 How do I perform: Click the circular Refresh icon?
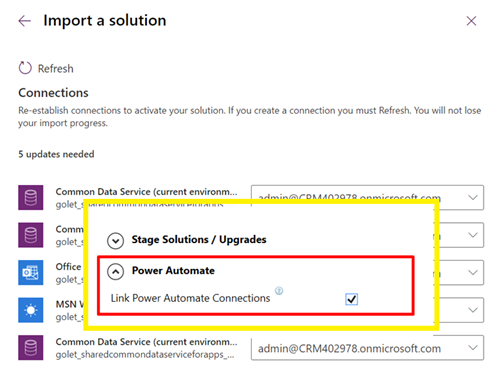(25, 68)
